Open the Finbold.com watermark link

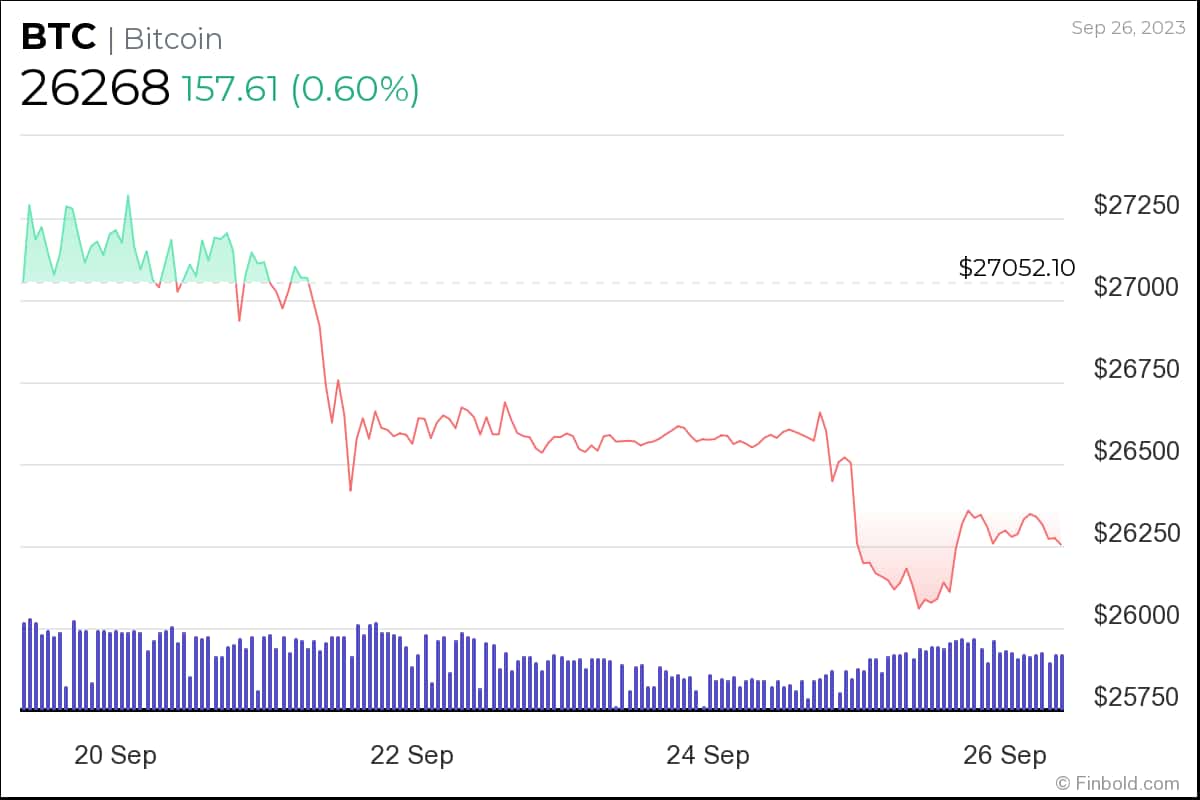[1117, 783]
